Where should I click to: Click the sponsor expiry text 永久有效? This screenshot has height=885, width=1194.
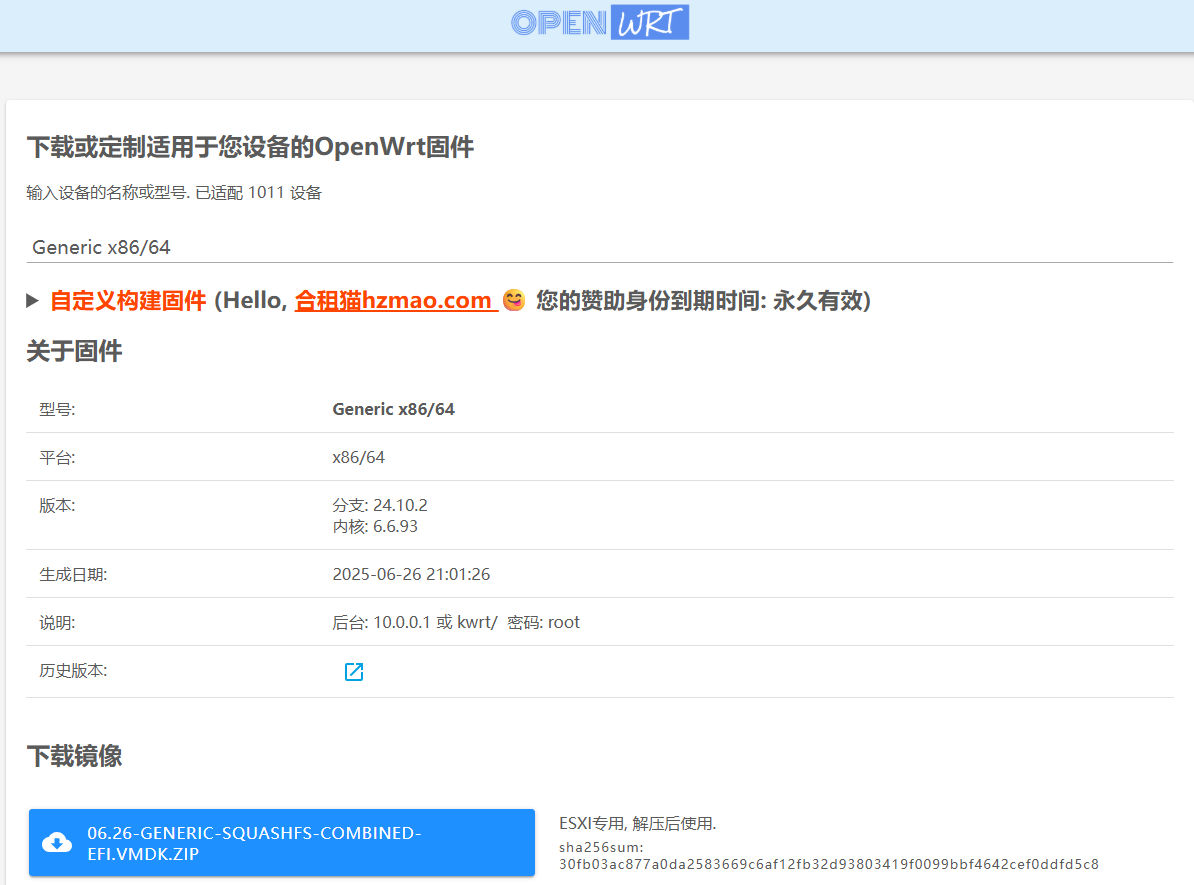817,300
